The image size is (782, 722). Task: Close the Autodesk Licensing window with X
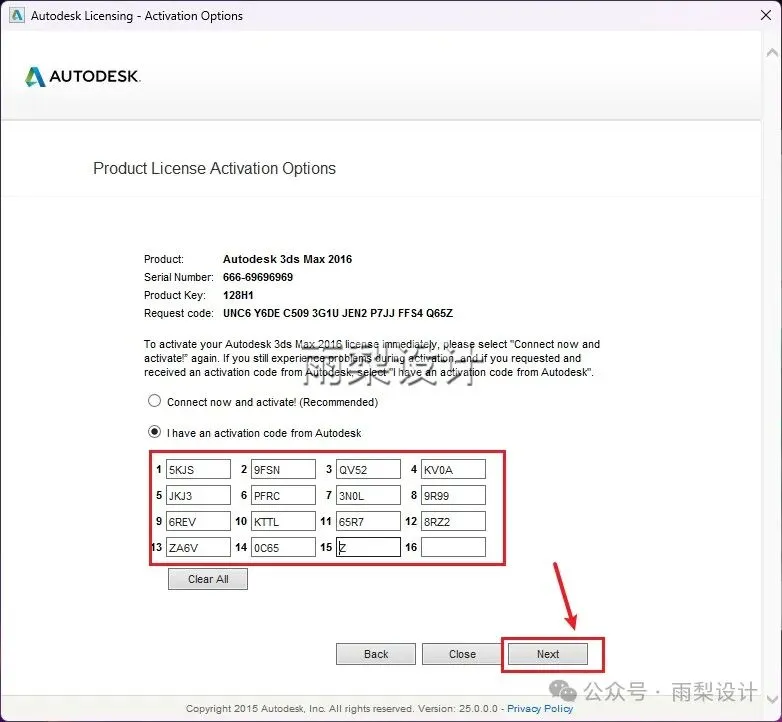click(x=766, y=15)
